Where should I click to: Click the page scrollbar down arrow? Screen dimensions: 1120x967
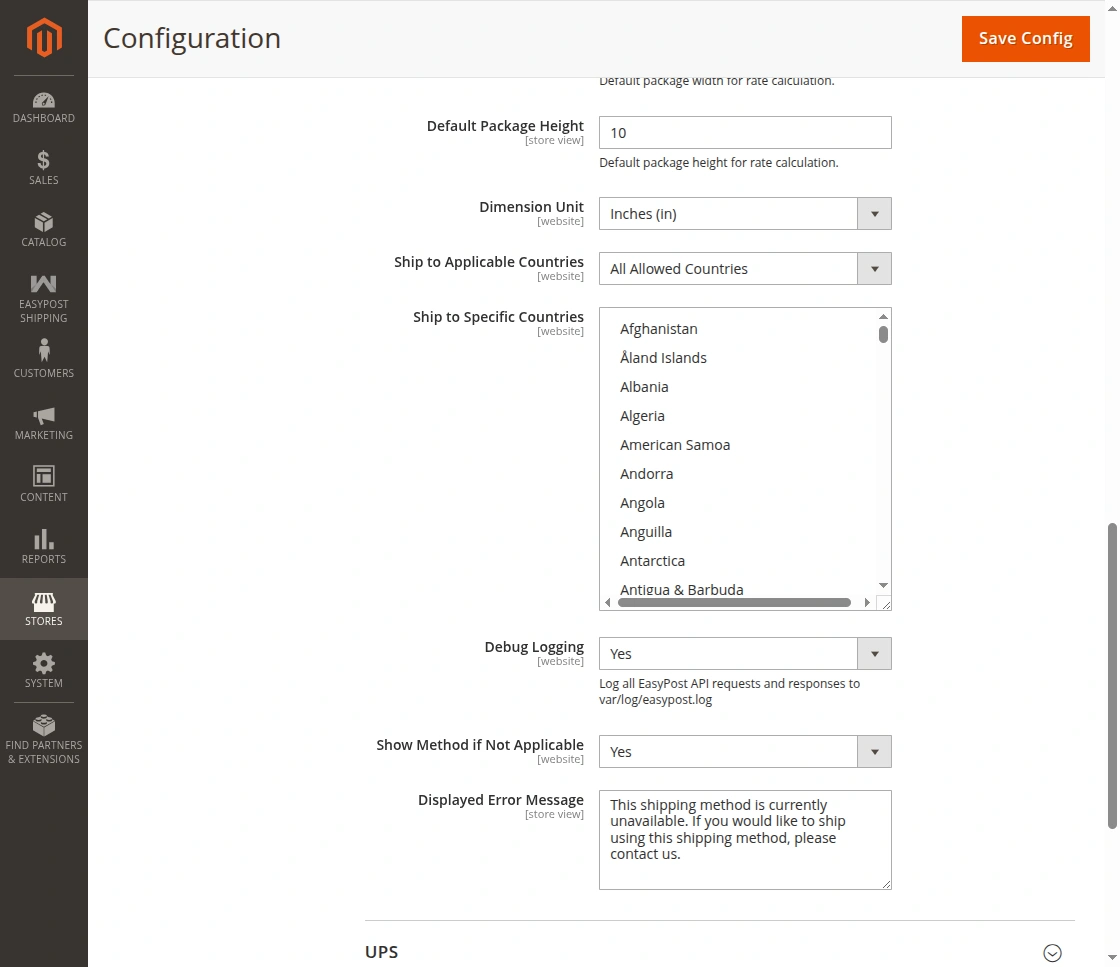coord(1112,958)
